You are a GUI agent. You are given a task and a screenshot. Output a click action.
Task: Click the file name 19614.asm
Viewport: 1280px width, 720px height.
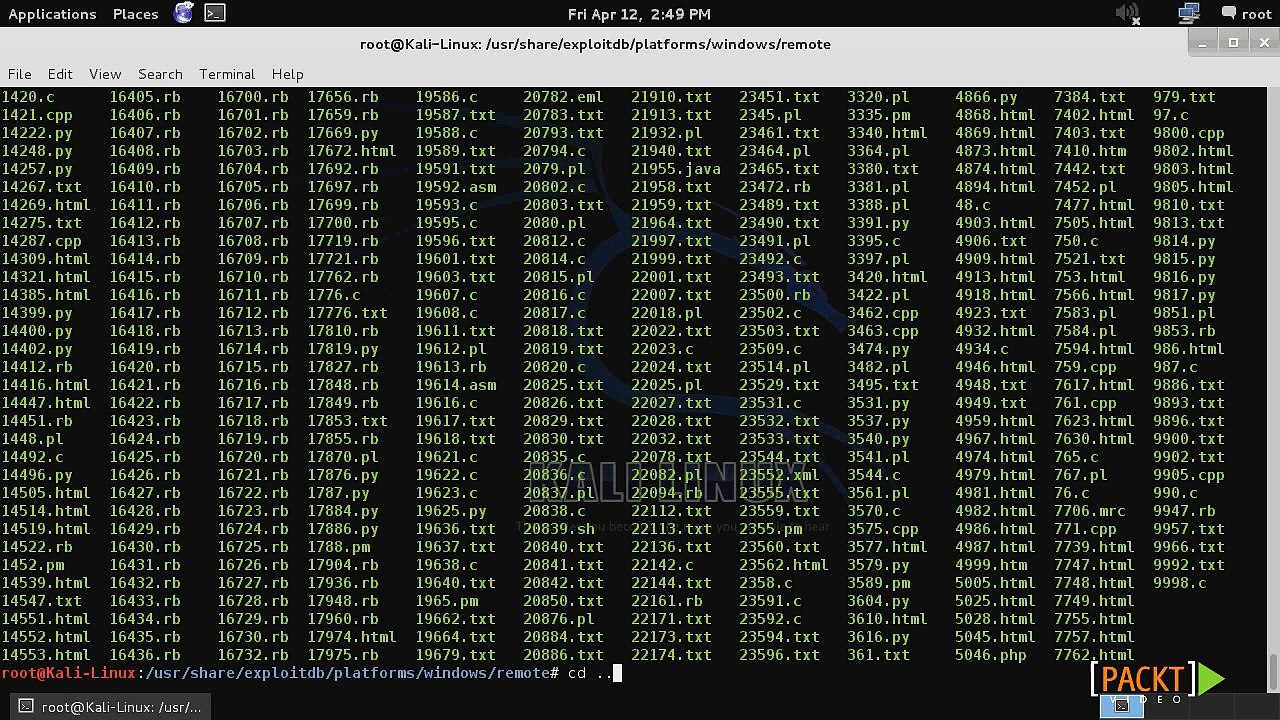(x=456, y=385)
